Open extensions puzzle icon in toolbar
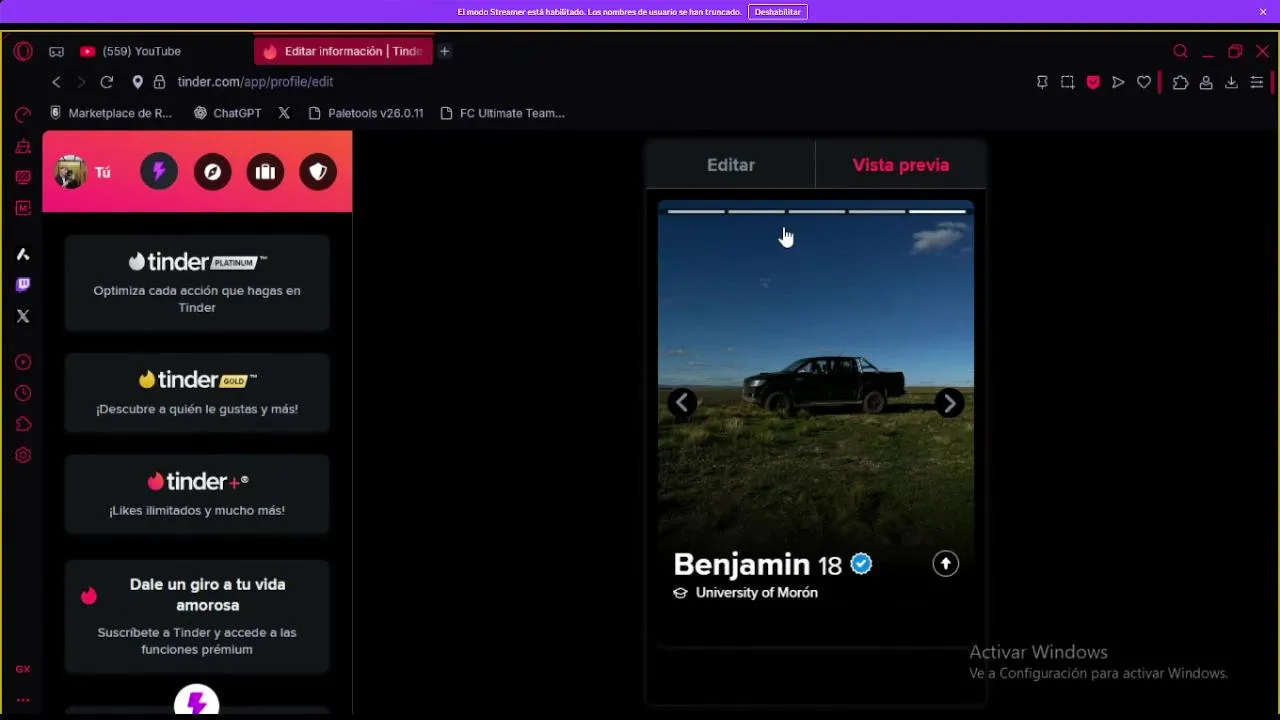 pos(1181,82)
